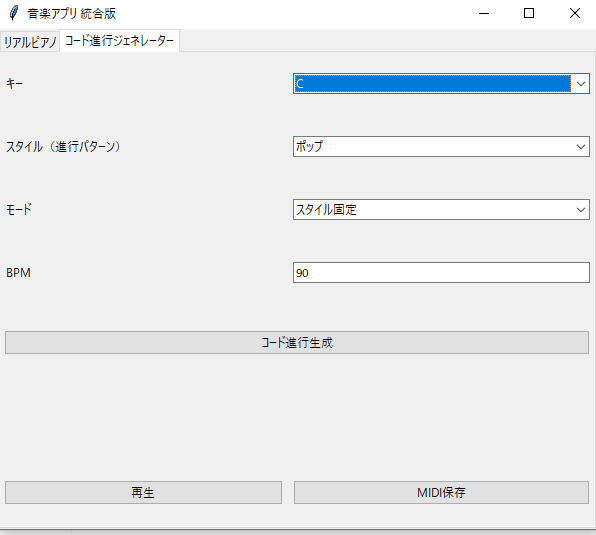Maximize the 音楽アプリ window
Screen dimensions: 596x535
(x=529, y=13)
